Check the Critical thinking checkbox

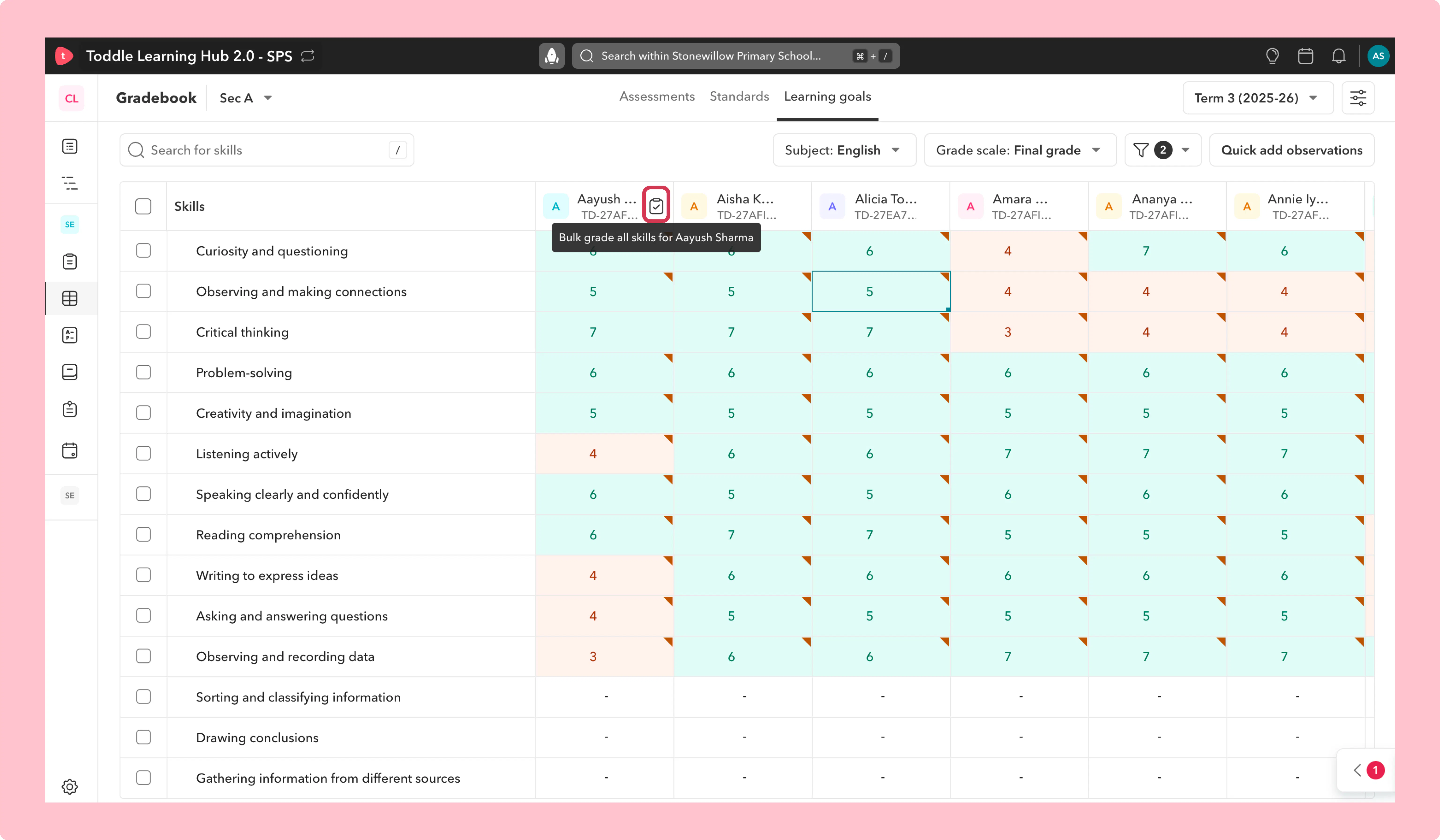coord(143,332)
